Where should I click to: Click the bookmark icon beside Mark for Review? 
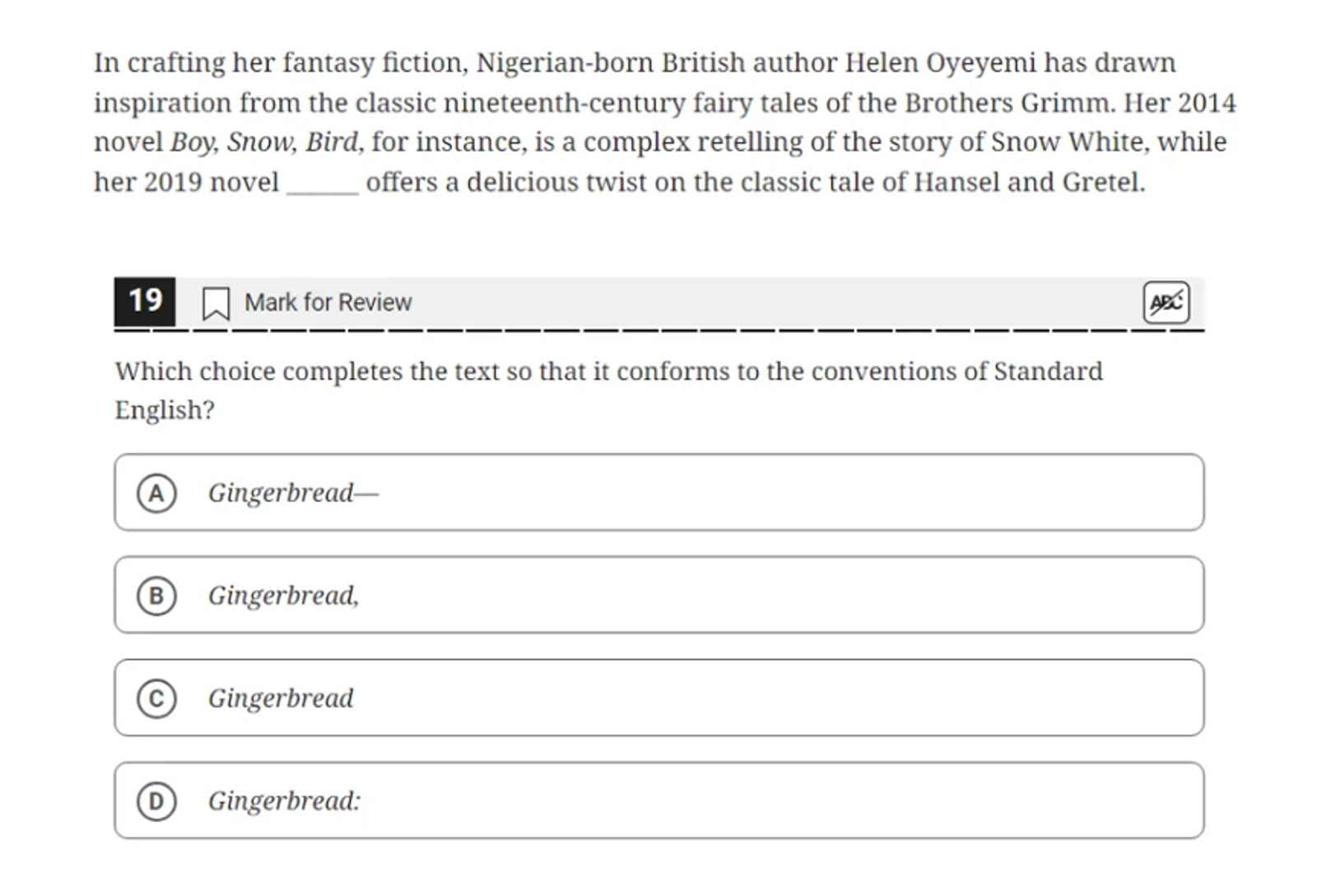coord(216,303)
